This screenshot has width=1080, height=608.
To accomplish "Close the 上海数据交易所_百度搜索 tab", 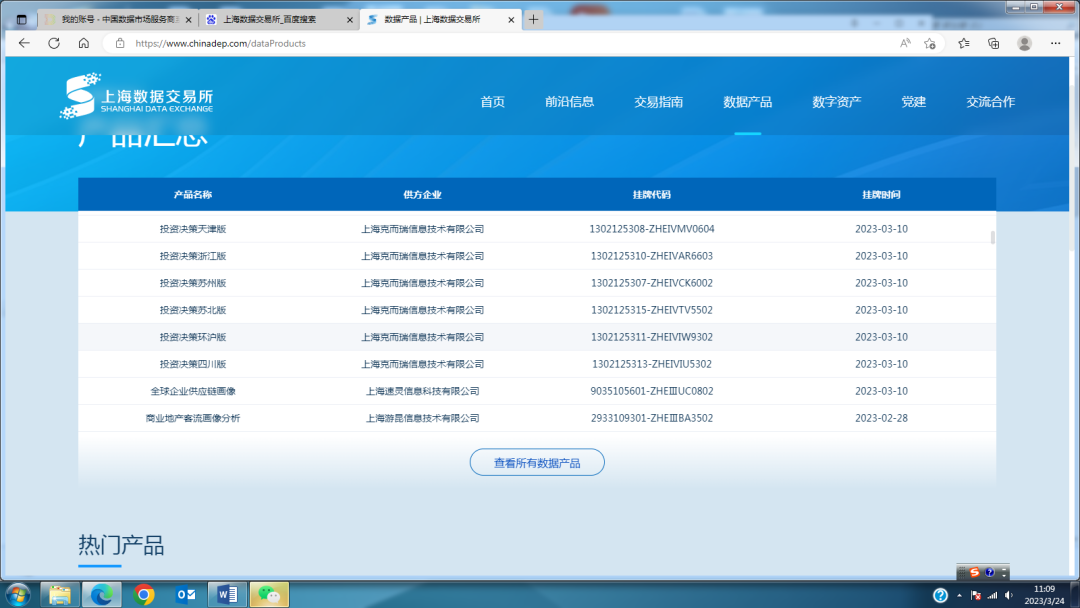I will click(350, 19).
